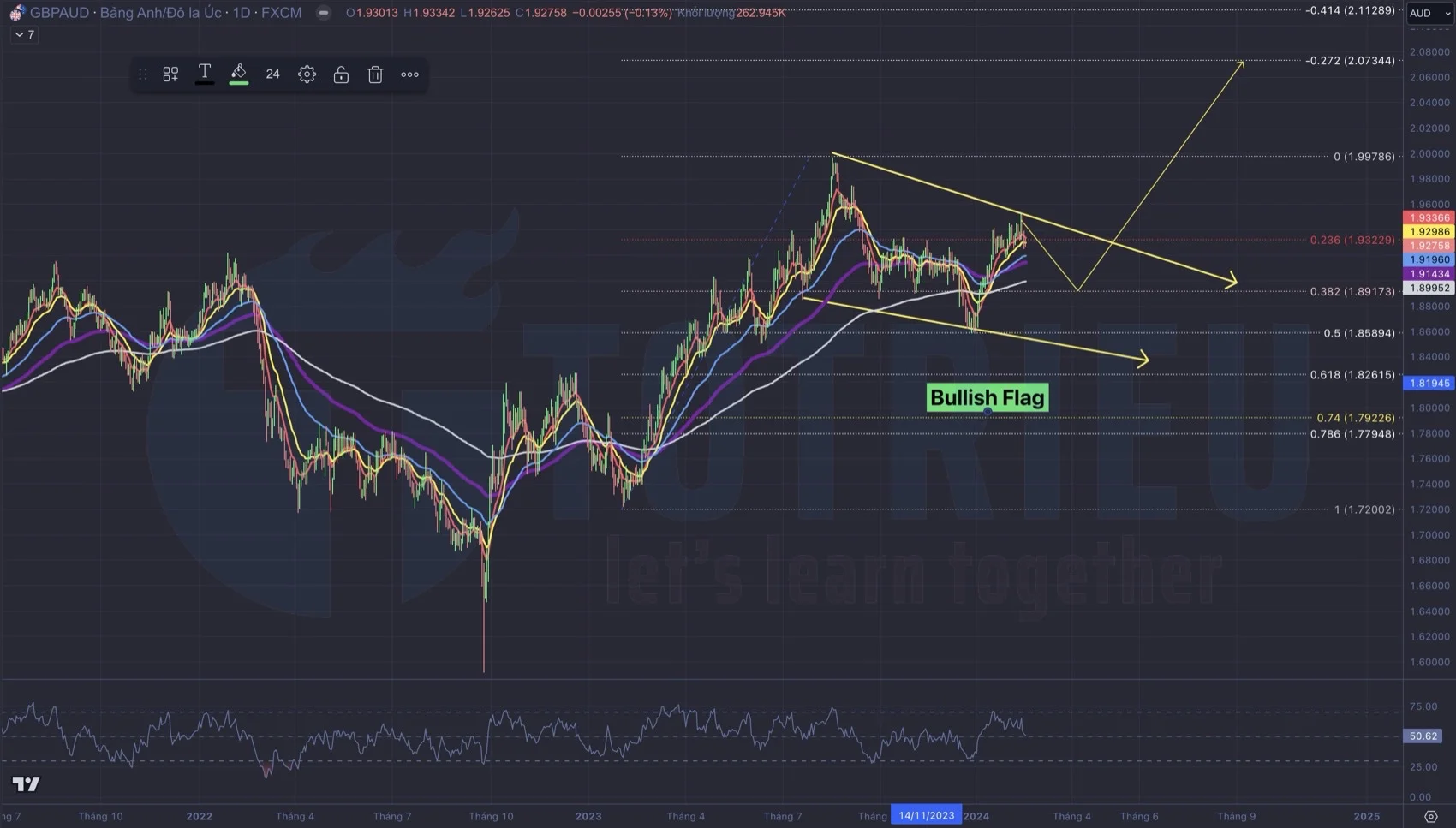The width and height of the screenshot is (1456, 828).
Task: Select Fibonacci level 0.236 (1.93229)
Action: 1352,240
